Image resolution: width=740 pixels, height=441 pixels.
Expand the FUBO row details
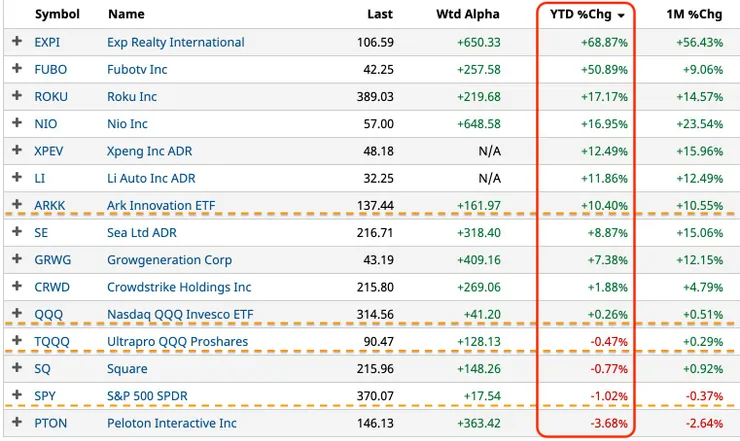[16, 69]
